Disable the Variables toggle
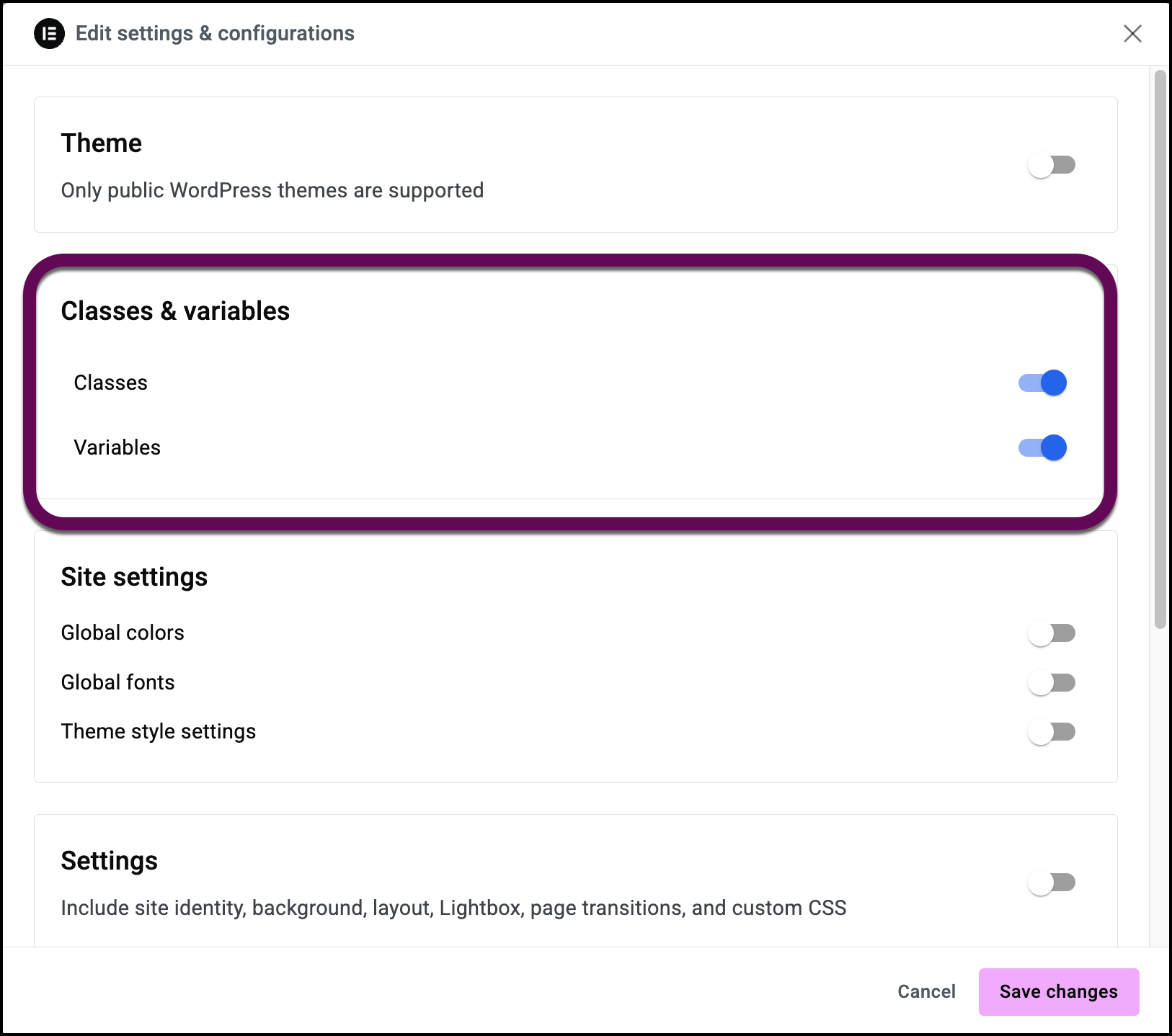Viewport: 1172px width, 1036px height. point(1042,447)
